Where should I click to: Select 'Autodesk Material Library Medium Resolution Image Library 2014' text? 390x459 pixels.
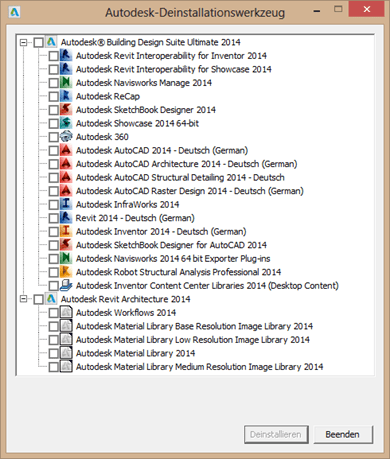[199, 366]
